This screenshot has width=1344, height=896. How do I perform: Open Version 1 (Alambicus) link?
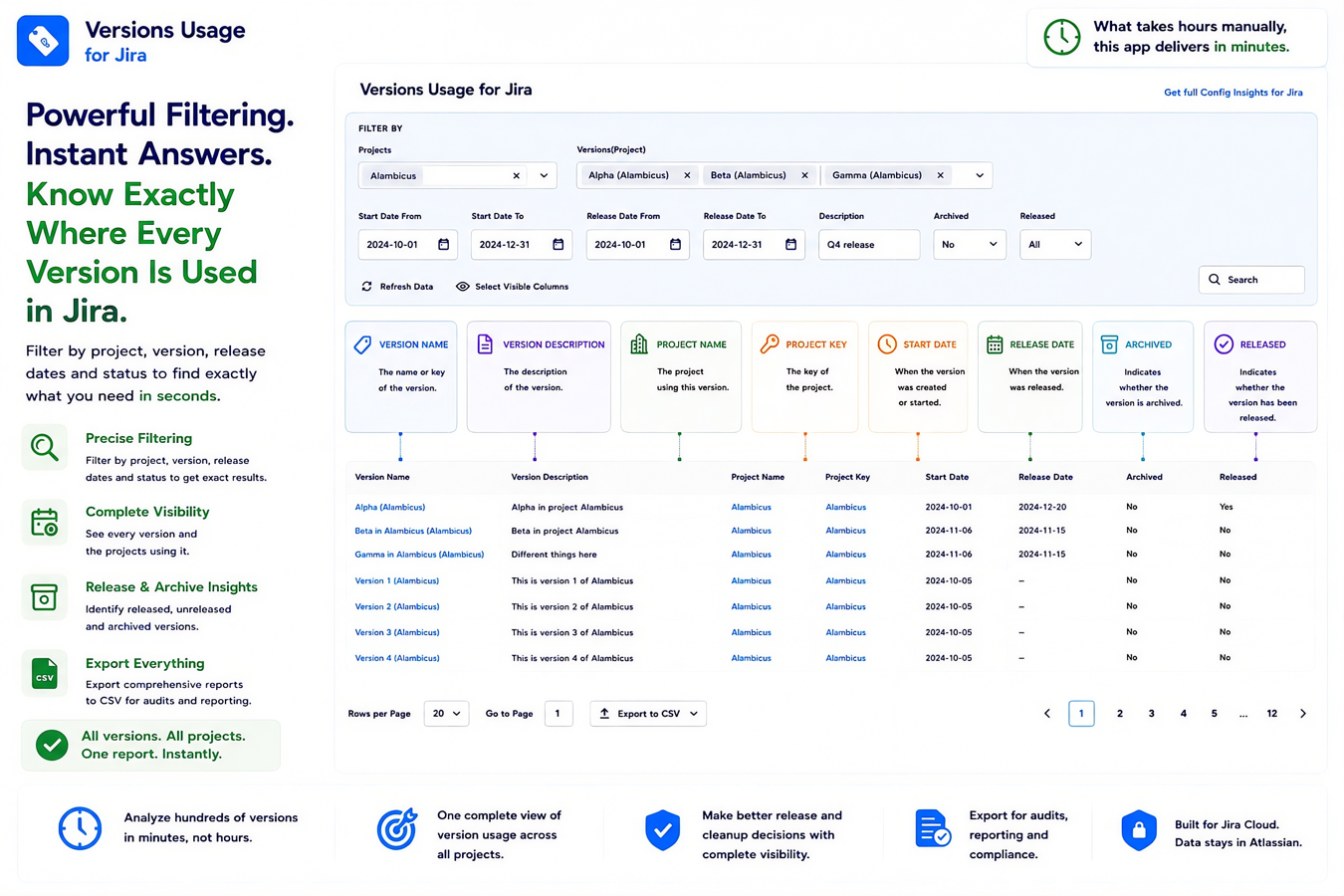tap(397, 581)
